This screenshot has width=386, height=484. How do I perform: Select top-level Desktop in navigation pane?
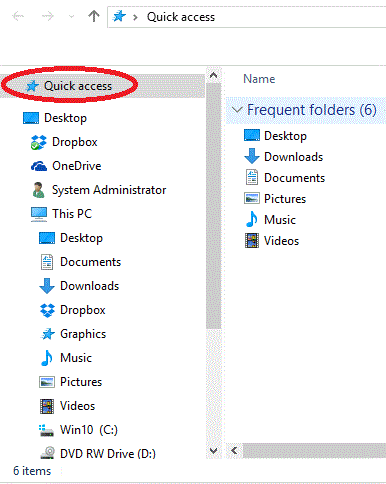click(65, 118)
